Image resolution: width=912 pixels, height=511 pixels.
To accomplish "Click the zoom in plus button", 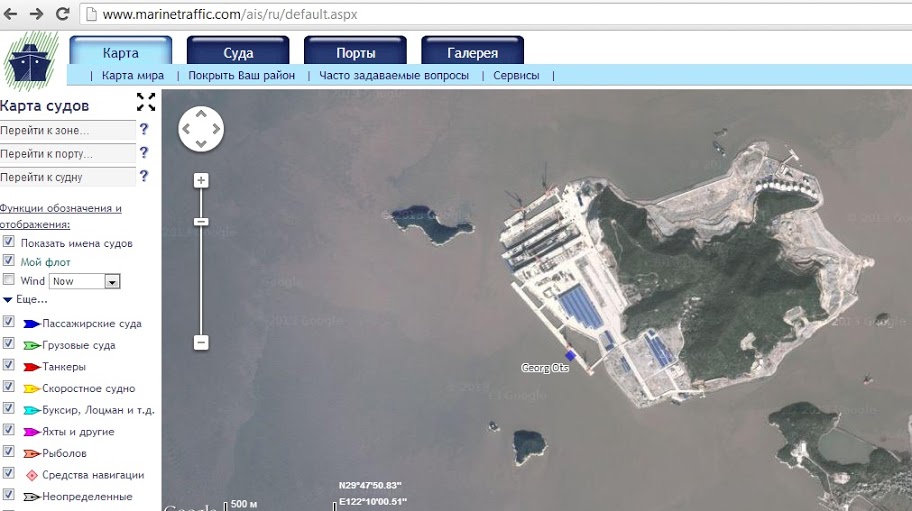I will point(201,180).
